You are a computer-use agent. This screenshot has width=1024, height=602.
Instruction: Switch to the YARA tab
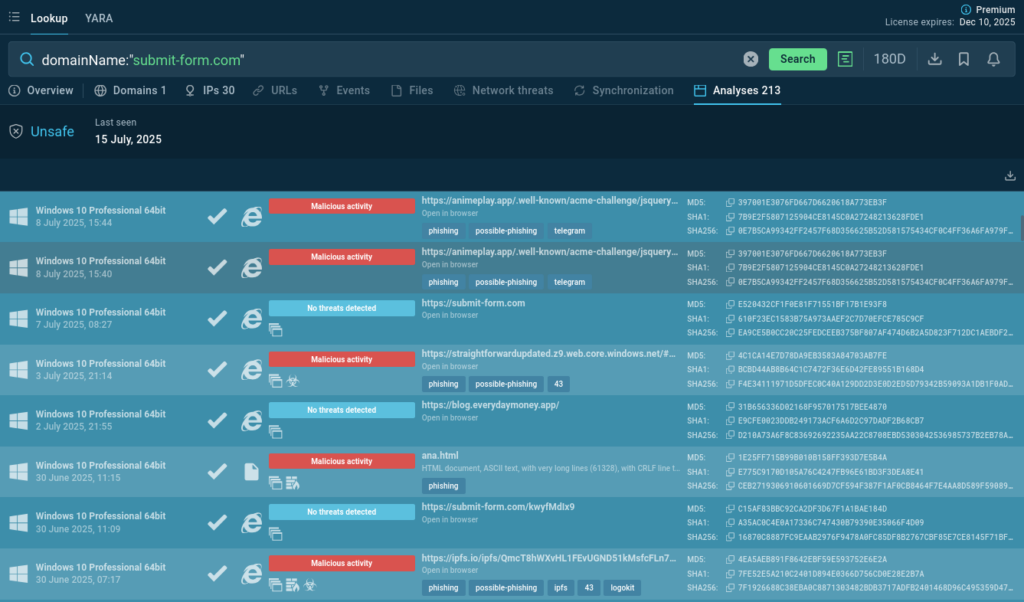pos(98,18)
